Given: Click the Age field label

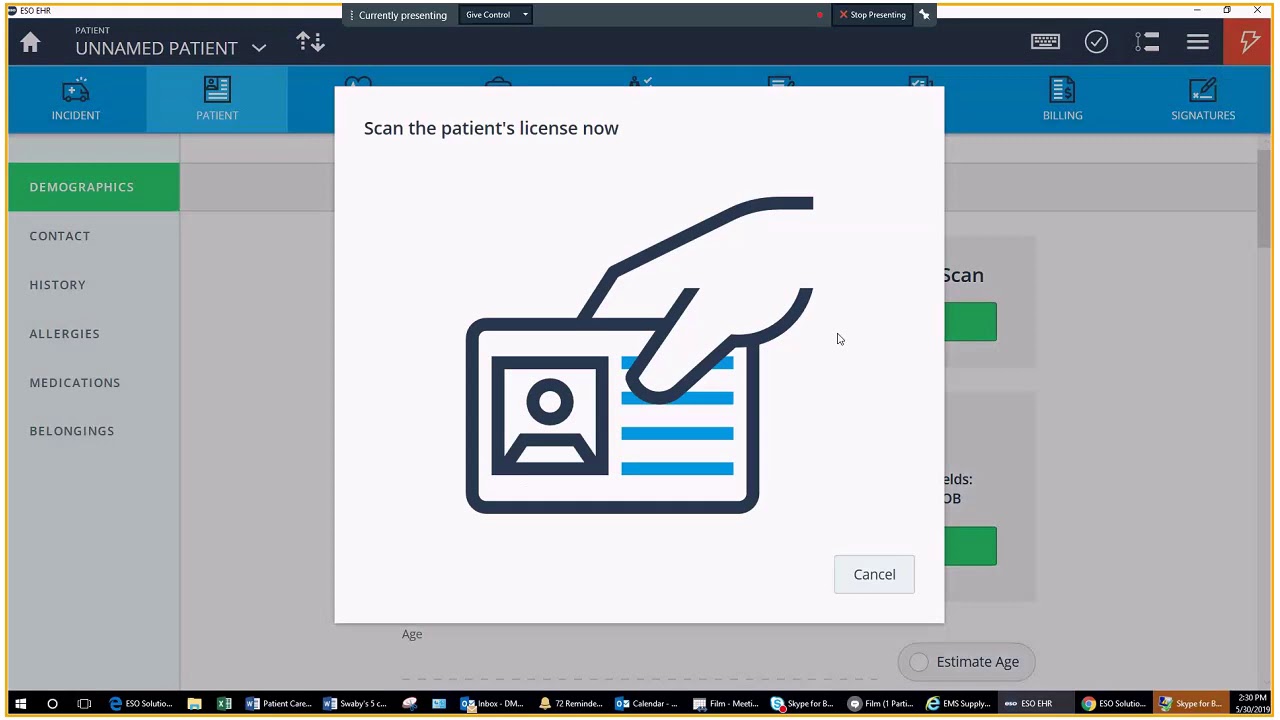Looking at the screenshot, I should 412,634.
